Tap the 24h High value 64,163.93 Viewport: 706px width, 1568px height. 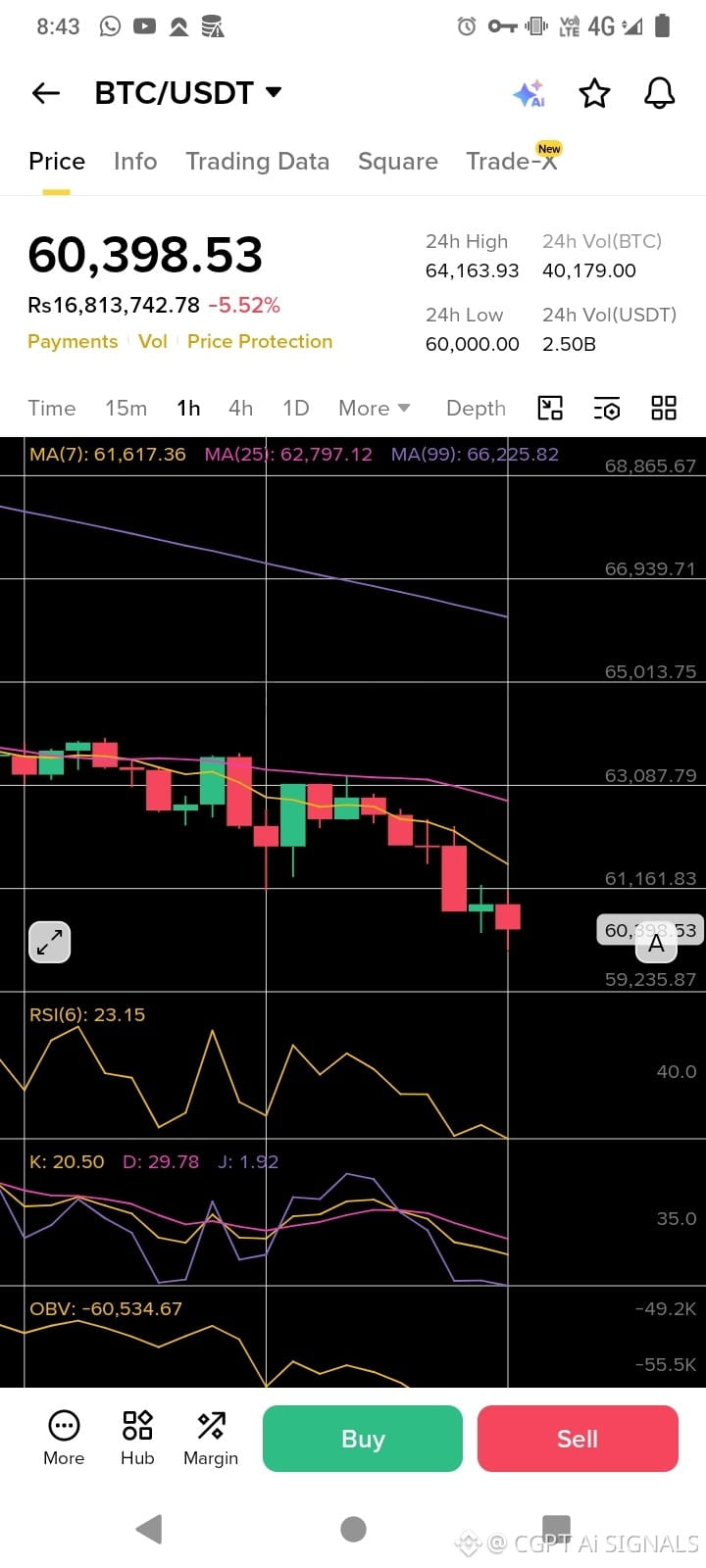coord(472,270)
